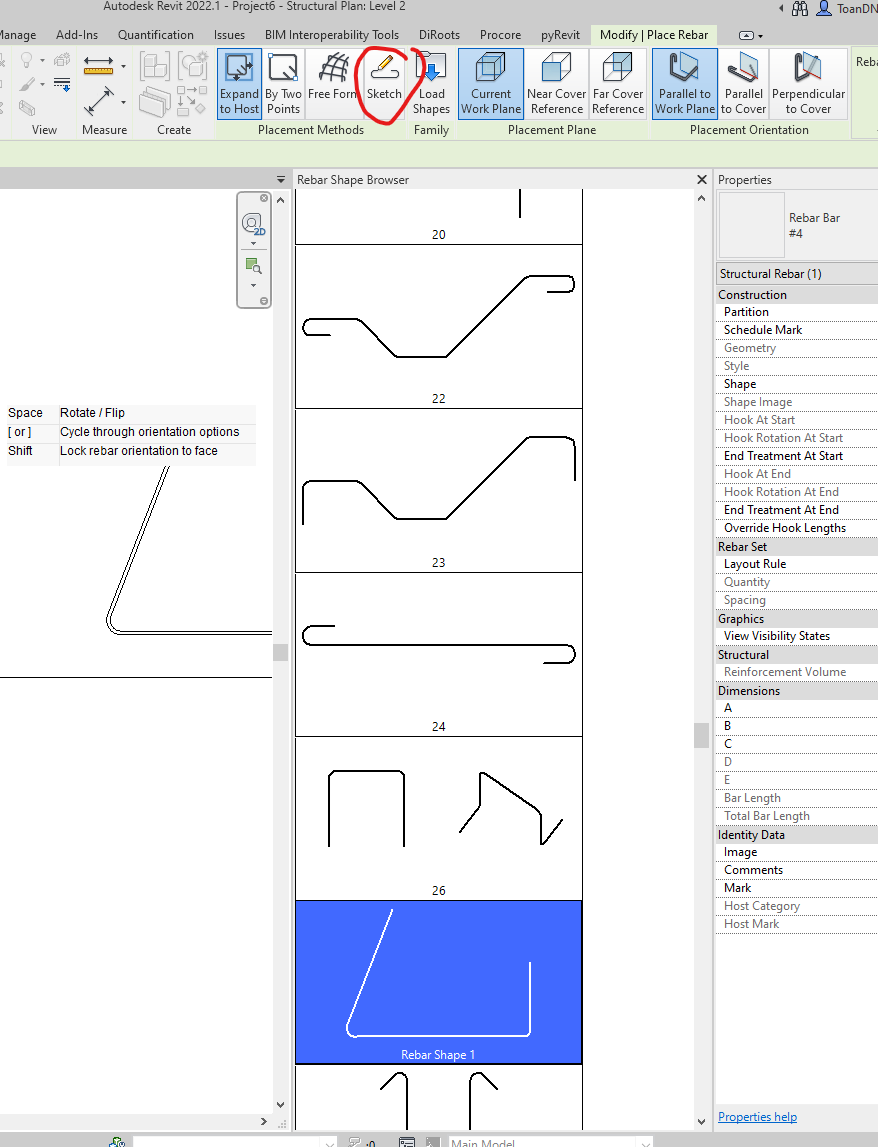
Task: Select rebar shape 24 thumbnail
Action: point(438,654)
